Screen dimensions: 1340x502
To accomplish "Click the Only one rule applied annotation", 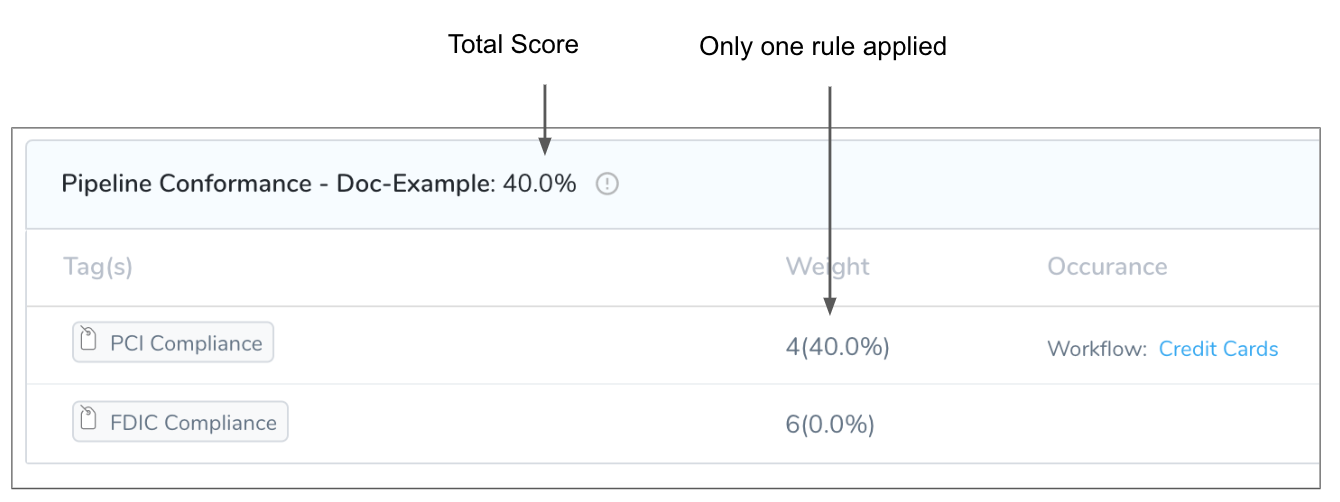I will pyautogui.click(x=823, y=46).
